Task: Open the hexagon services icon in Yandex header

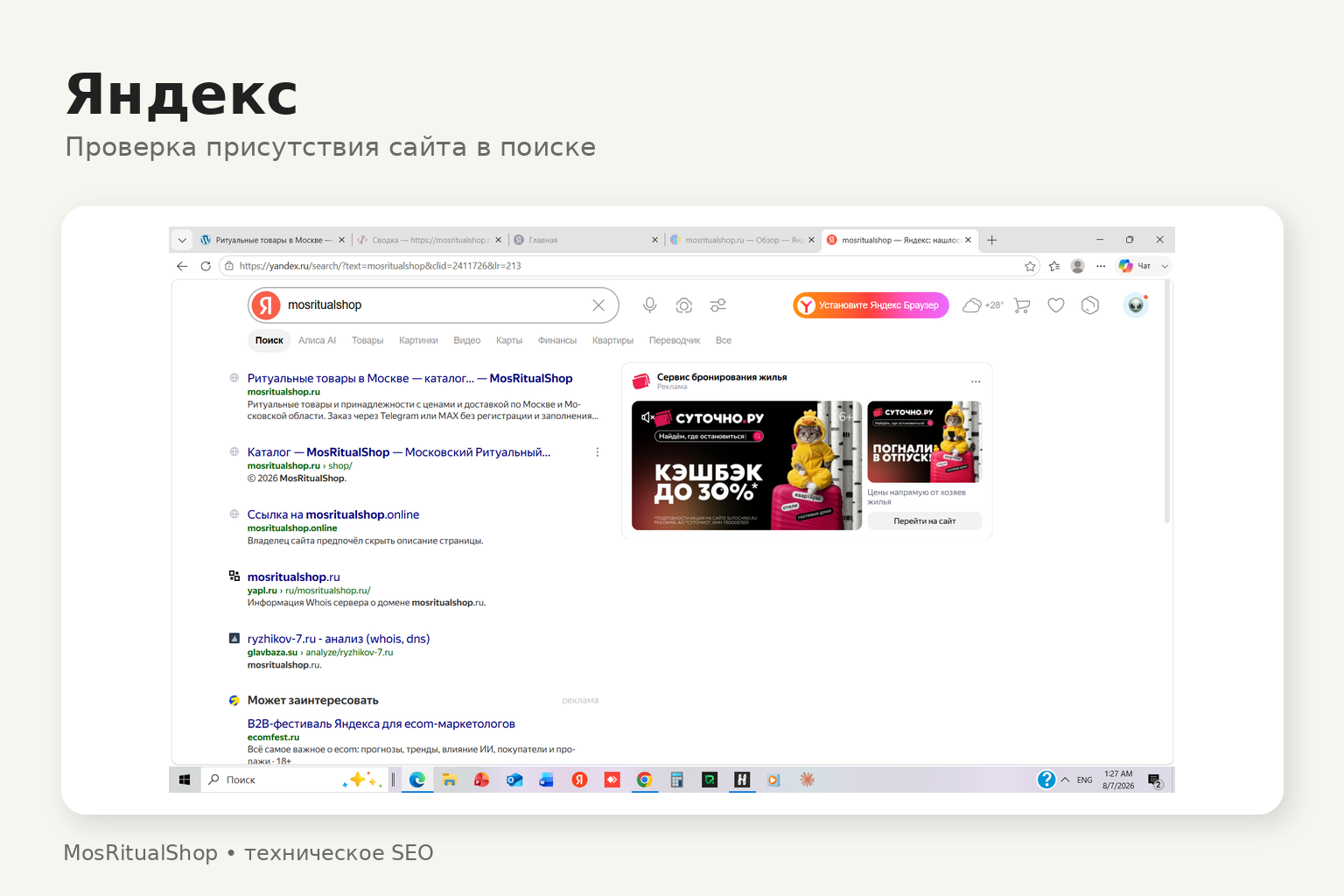Action: coord(1090,305)
